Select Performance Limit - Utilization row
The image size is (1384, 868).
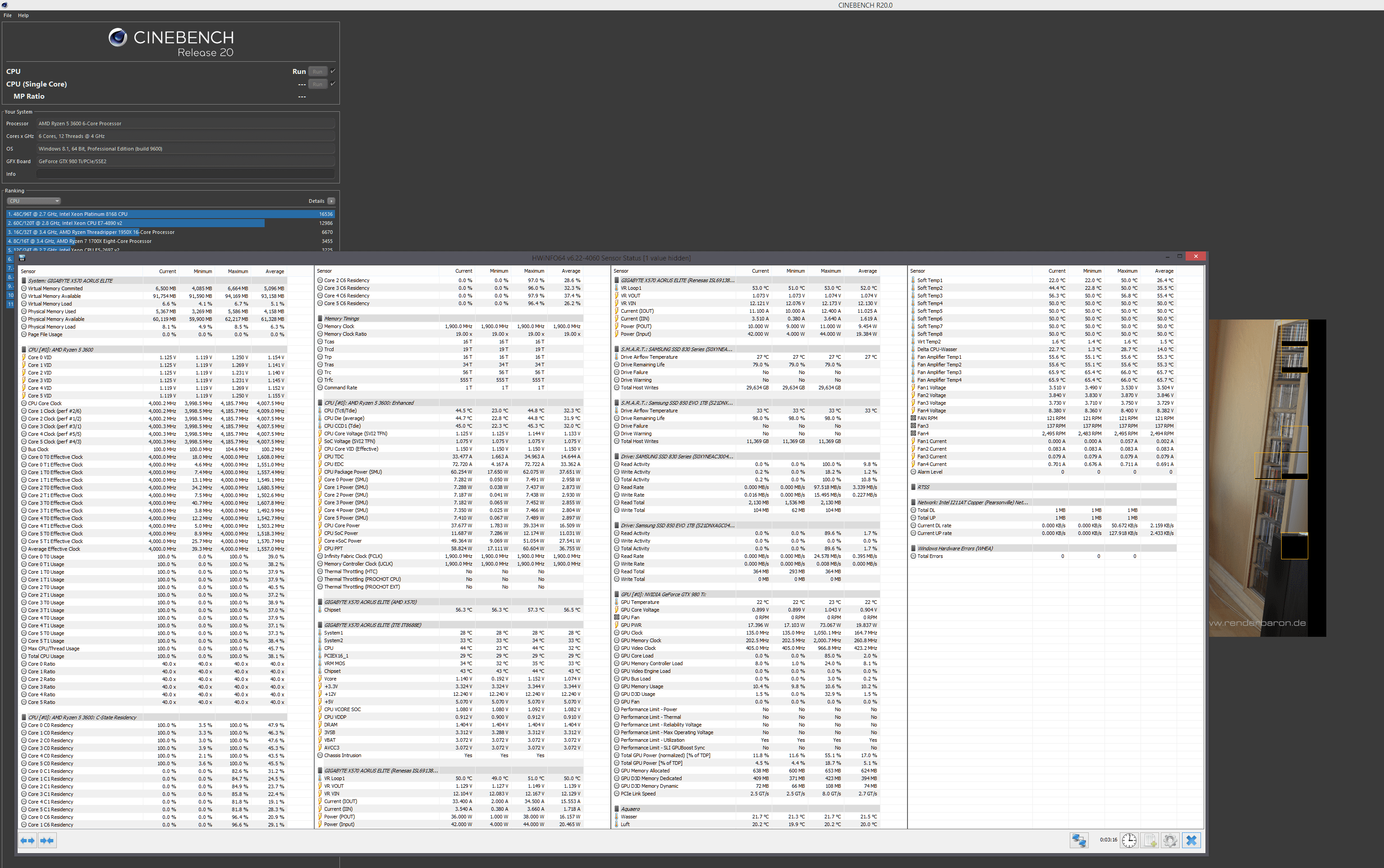pyautogui.click(x=747, y=740)
